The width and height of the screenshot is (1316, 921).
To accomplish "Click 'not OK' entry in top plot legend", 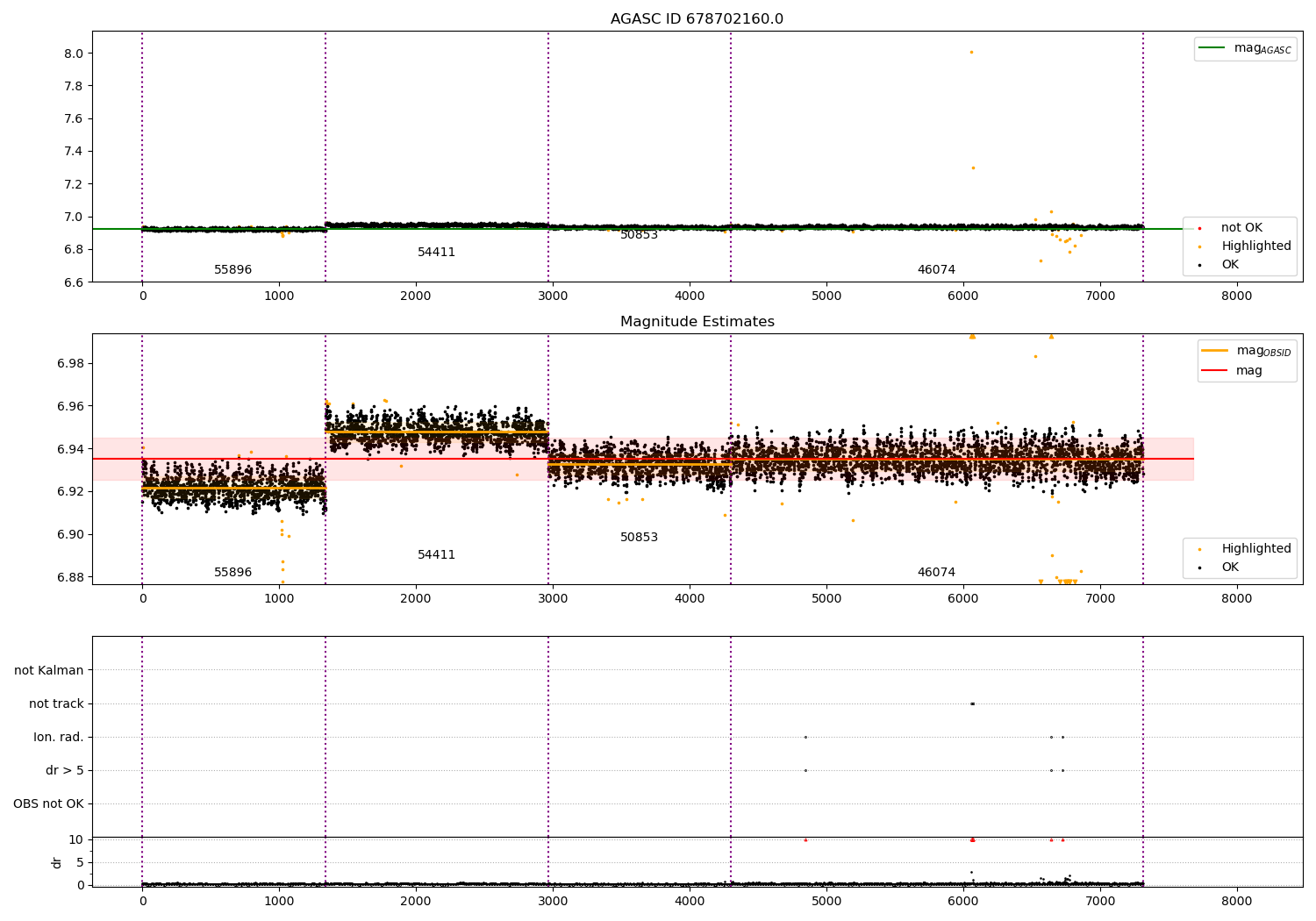I will point(1241,228).
